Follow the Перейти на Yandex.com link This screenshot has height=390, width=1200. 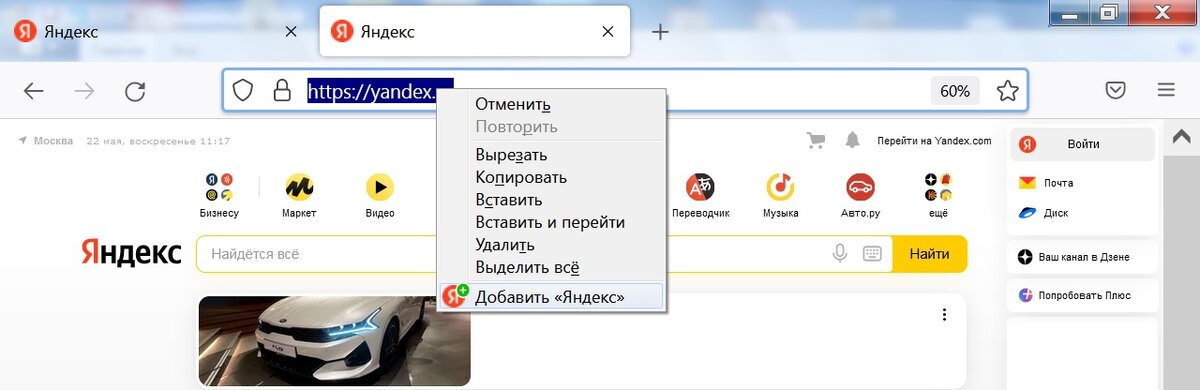coord(934,141)
